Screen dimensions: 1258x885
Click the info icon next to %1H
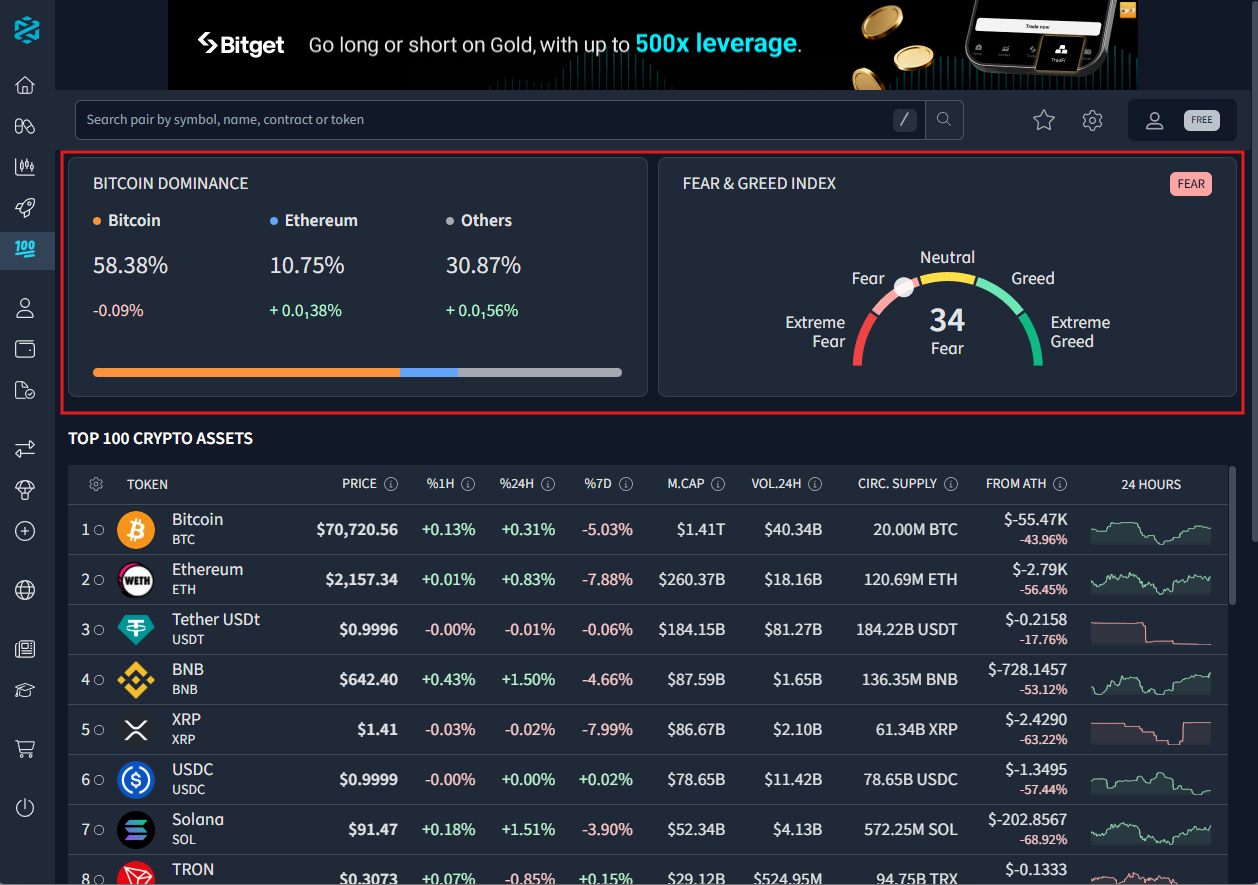click(x=468, y=484)
